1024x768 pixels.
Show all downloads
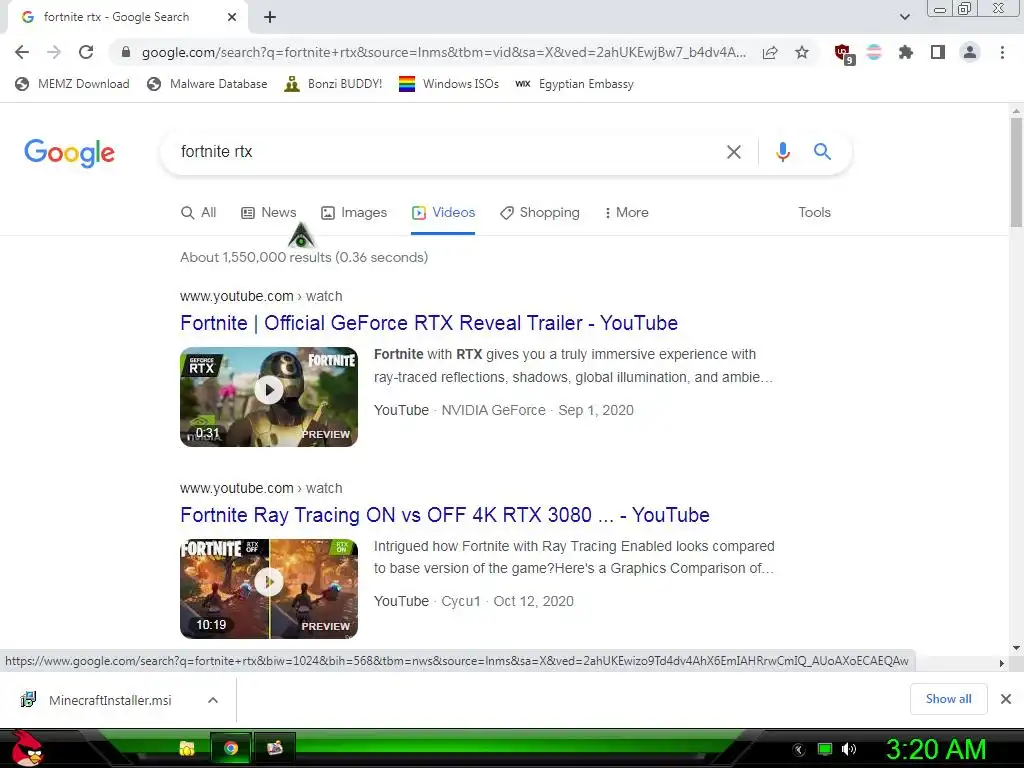[948, 699]
